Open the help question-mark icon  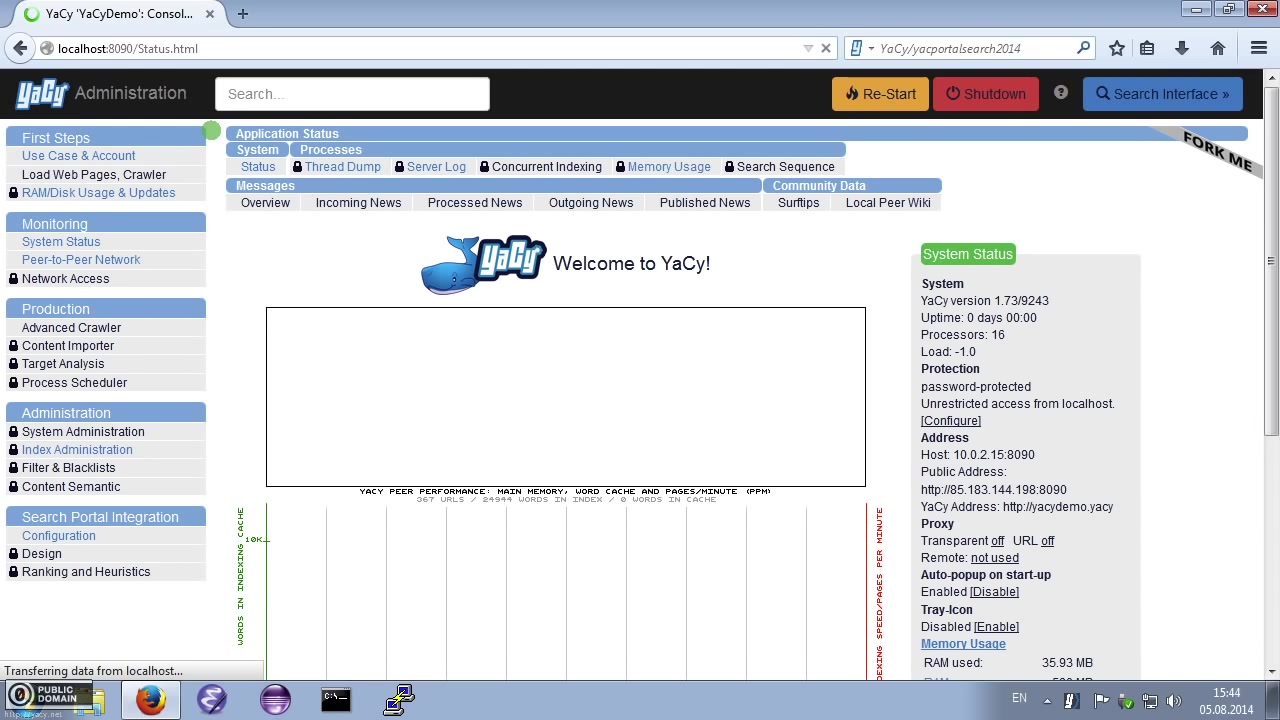[1061, 93]
